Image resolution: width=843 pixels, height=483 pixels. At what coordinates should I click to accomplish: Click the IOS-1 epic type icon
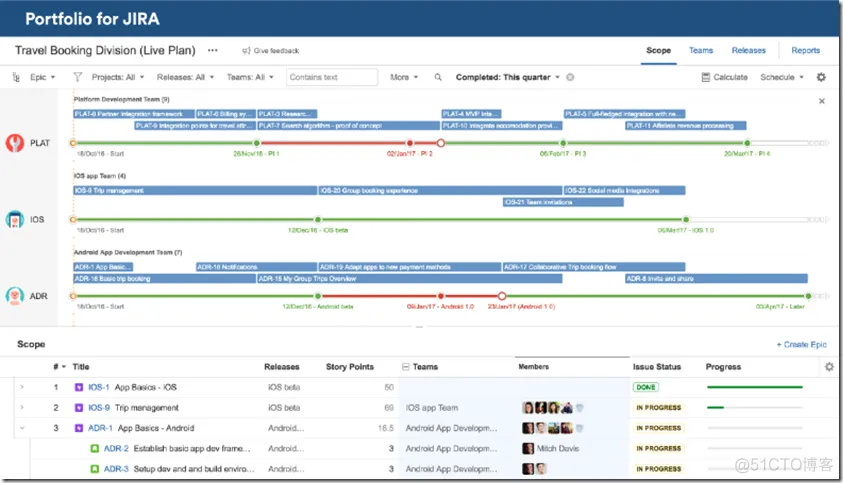coord(79,387)
